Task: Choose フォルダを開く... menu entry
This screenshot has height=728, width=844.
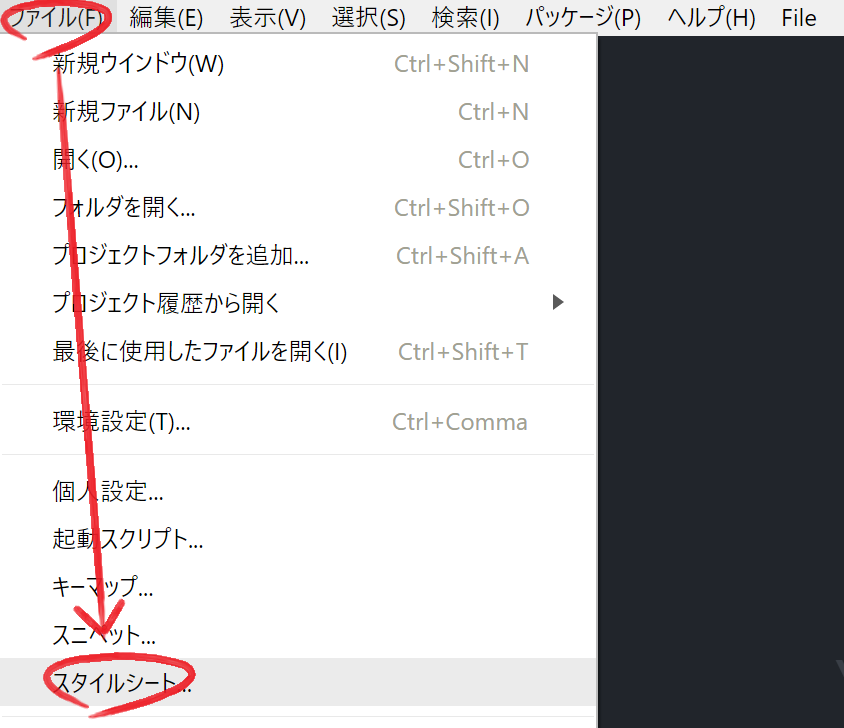Action: (x=298, y=208)
